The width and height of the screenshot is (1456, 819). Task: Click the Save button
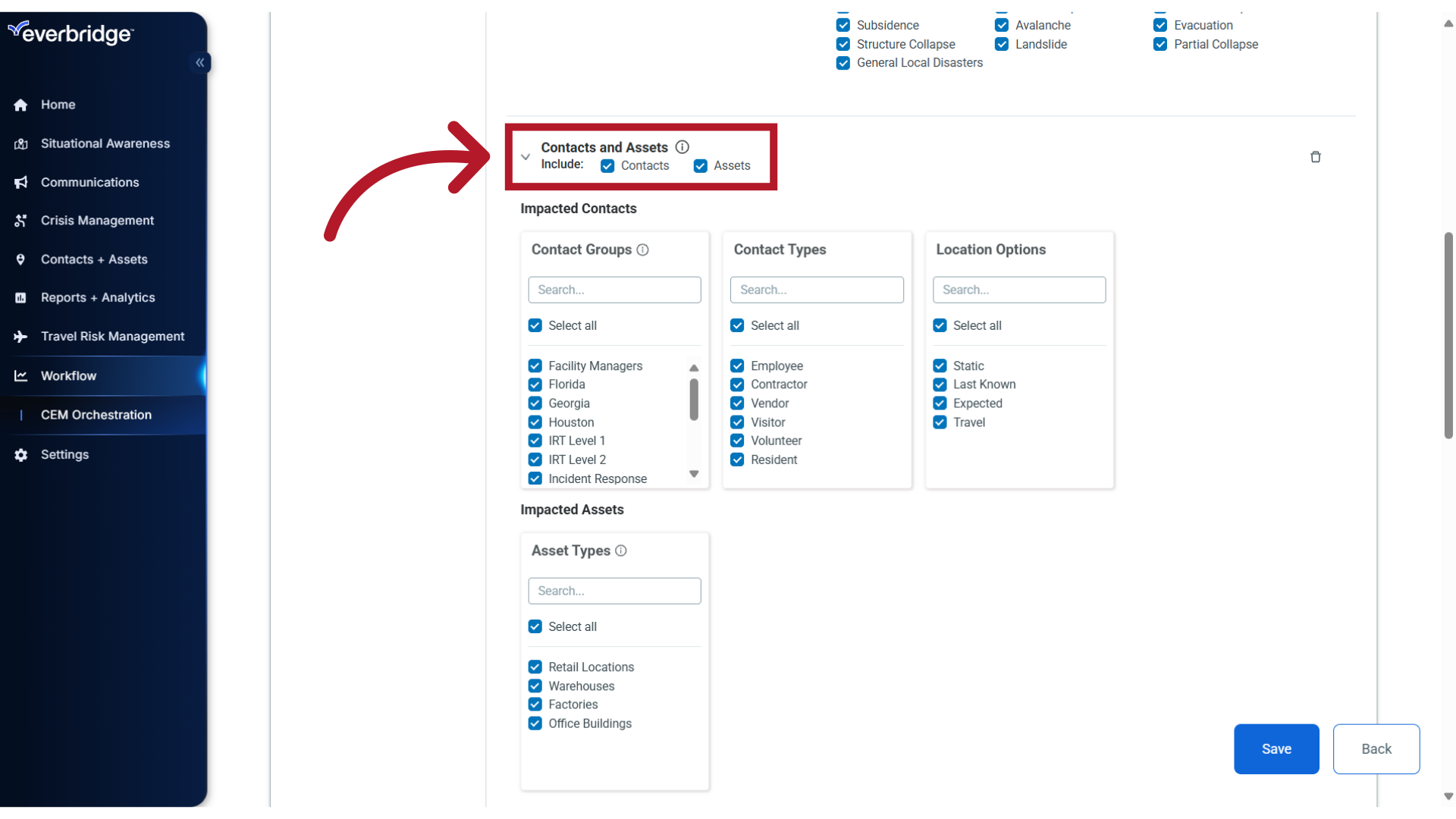(1276, 748)
